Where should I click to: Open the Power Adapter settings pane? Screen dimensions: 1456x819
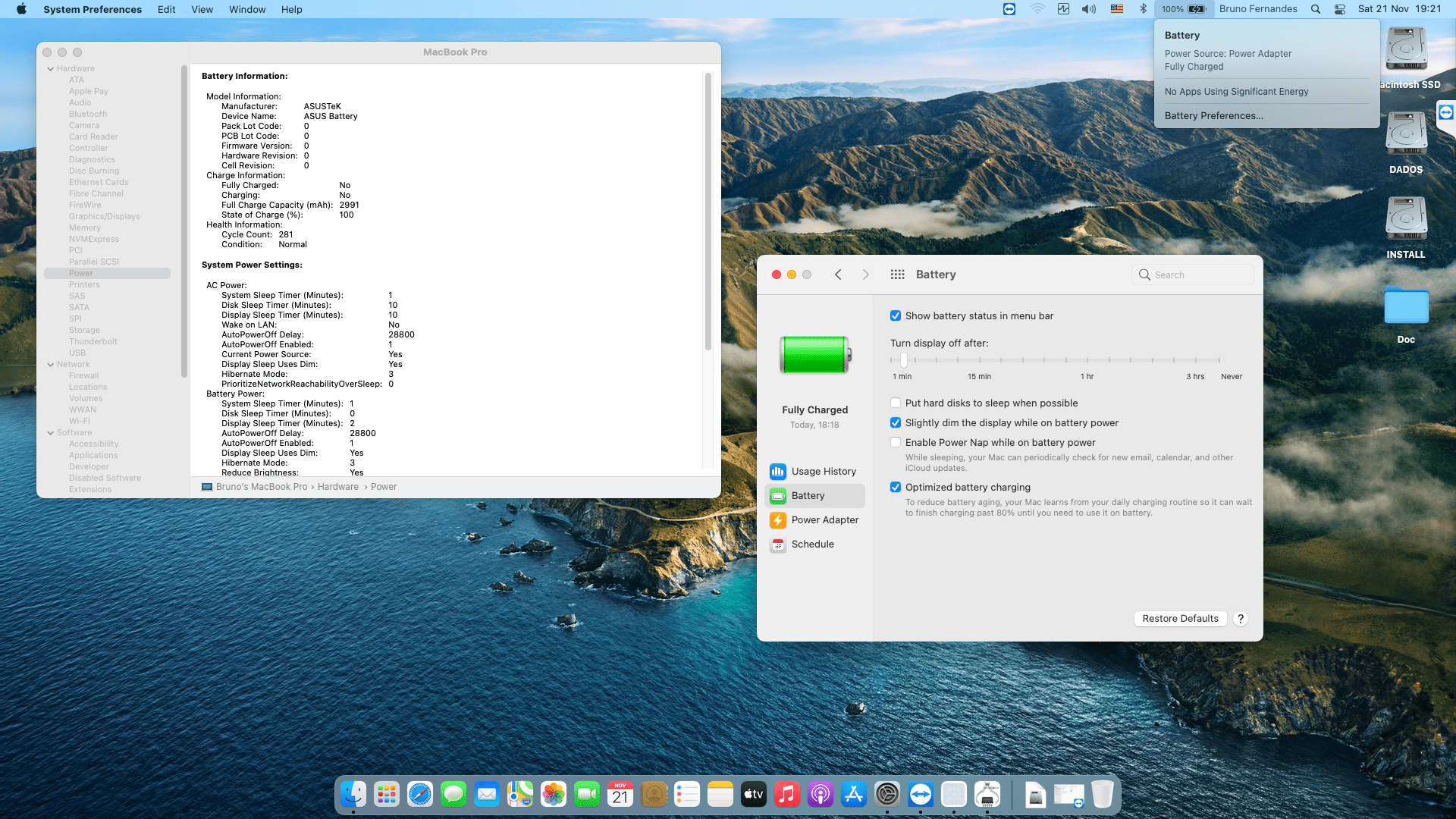click(825, 519)
